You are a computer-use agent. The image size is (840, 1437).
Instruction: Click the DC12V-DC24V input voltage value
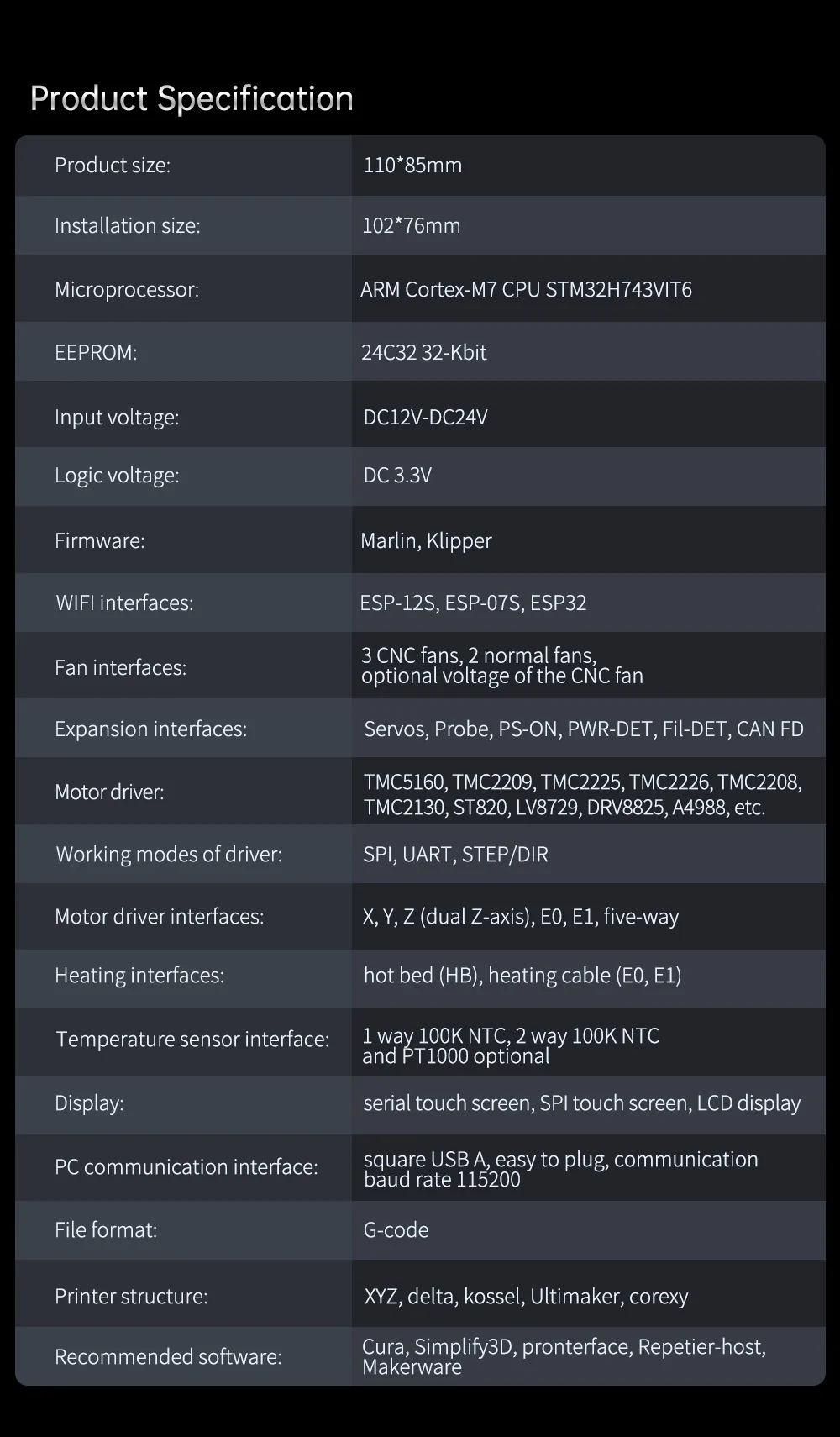coord(425,418)
